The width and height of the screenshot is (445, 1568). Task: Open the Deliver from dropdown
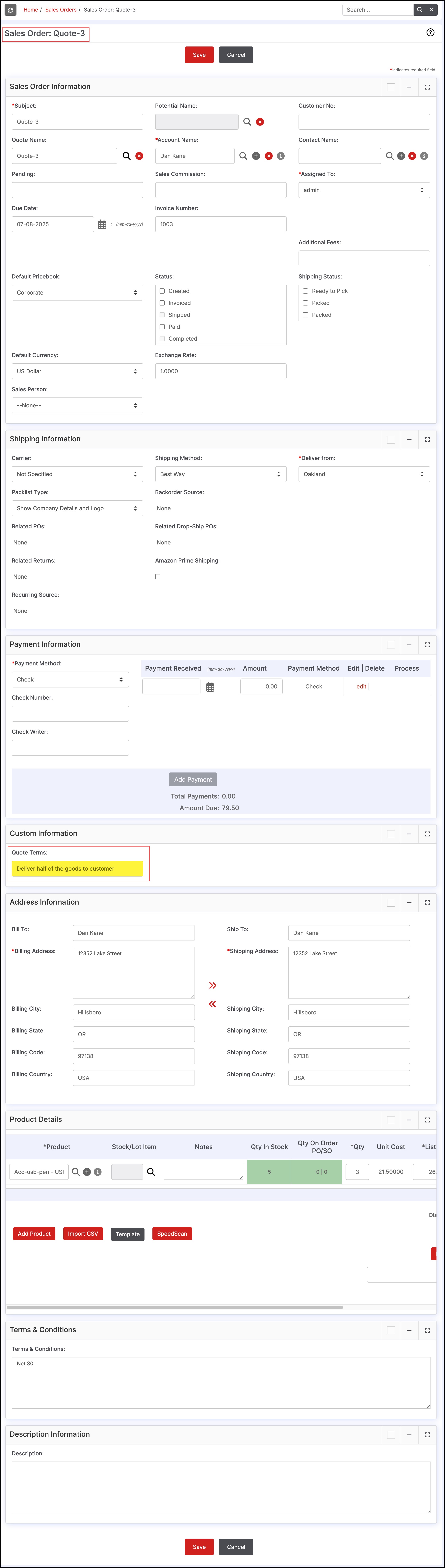tap(364, 474)
